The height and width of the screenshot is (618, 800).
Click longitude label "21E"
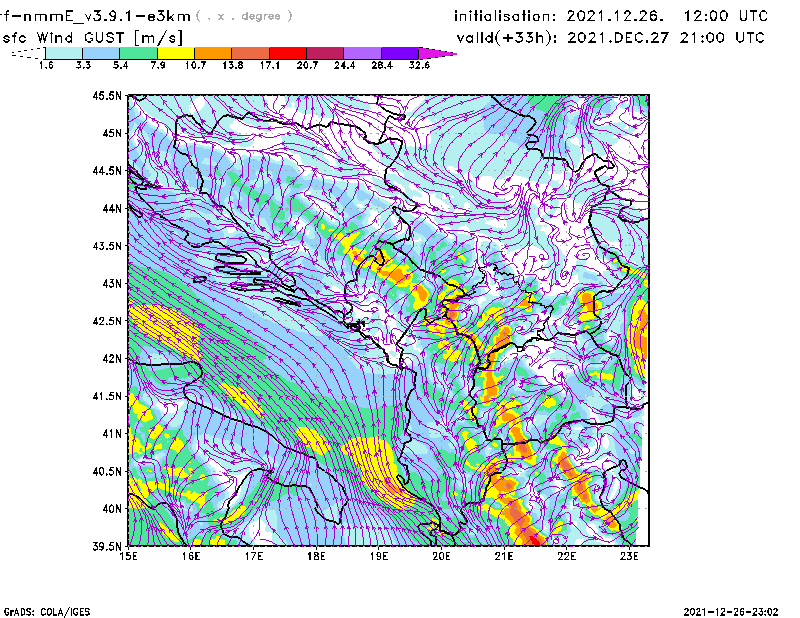tap(504, 556)
